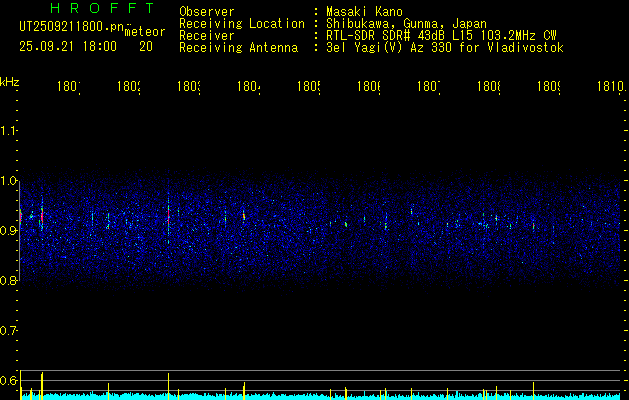This screenshot has width=629, height=400.
Task: Click the 1801 time axis label
Action: pyautogui.click(x=68, y=86)
